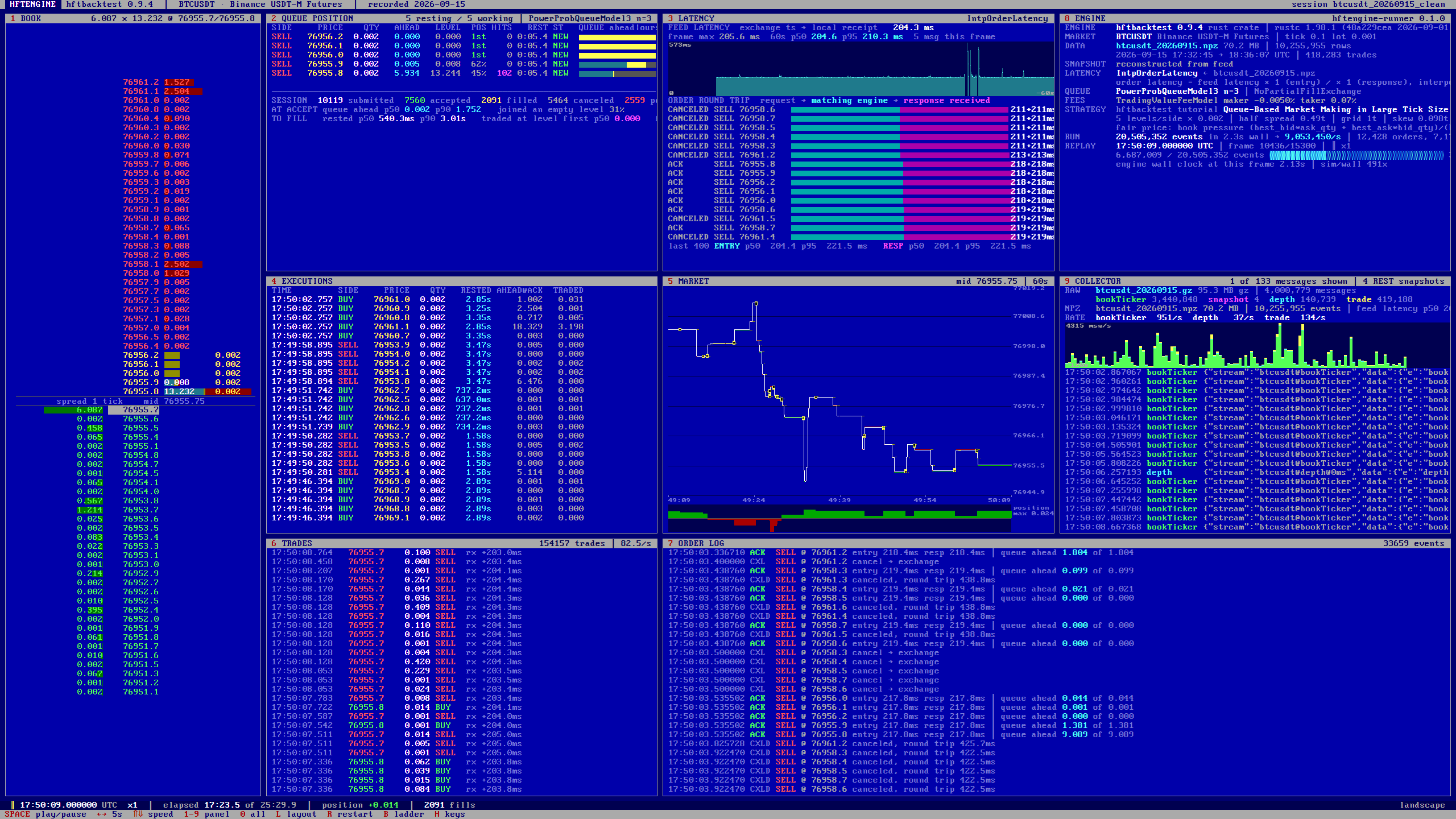This screenshot has height=819, width=1456.
Task: Click the up-down arrows speed hint
Action: [153, 814]
